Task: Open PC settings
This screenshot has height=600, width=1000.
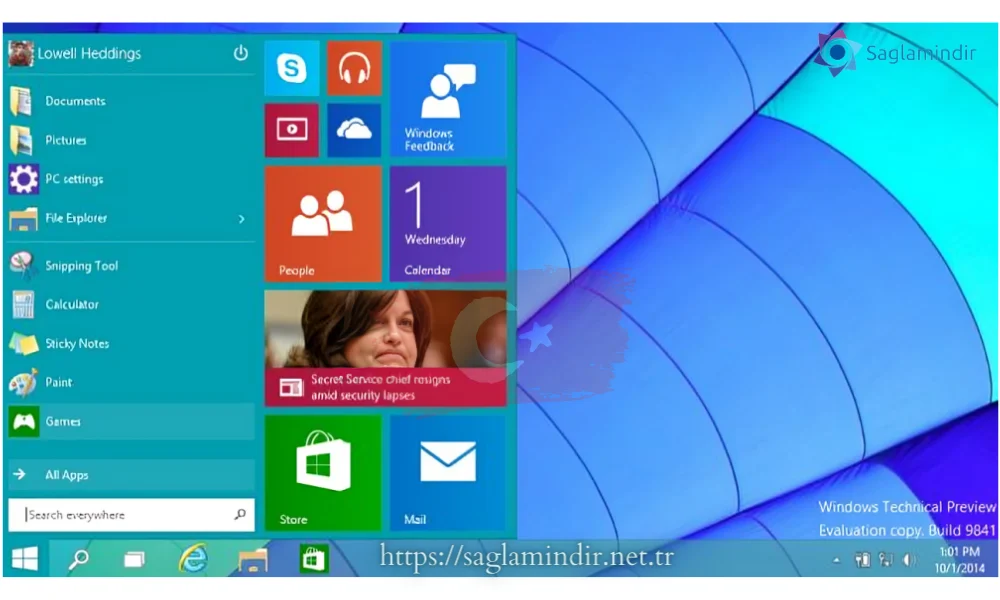Action: 131,179
